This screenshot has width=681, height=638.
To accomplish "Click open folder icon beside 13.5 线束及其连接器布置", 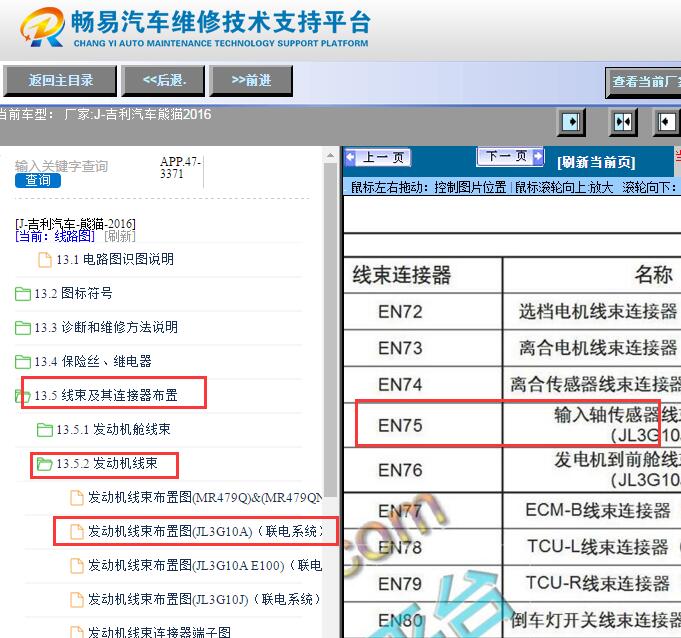I will pos(23,396).
